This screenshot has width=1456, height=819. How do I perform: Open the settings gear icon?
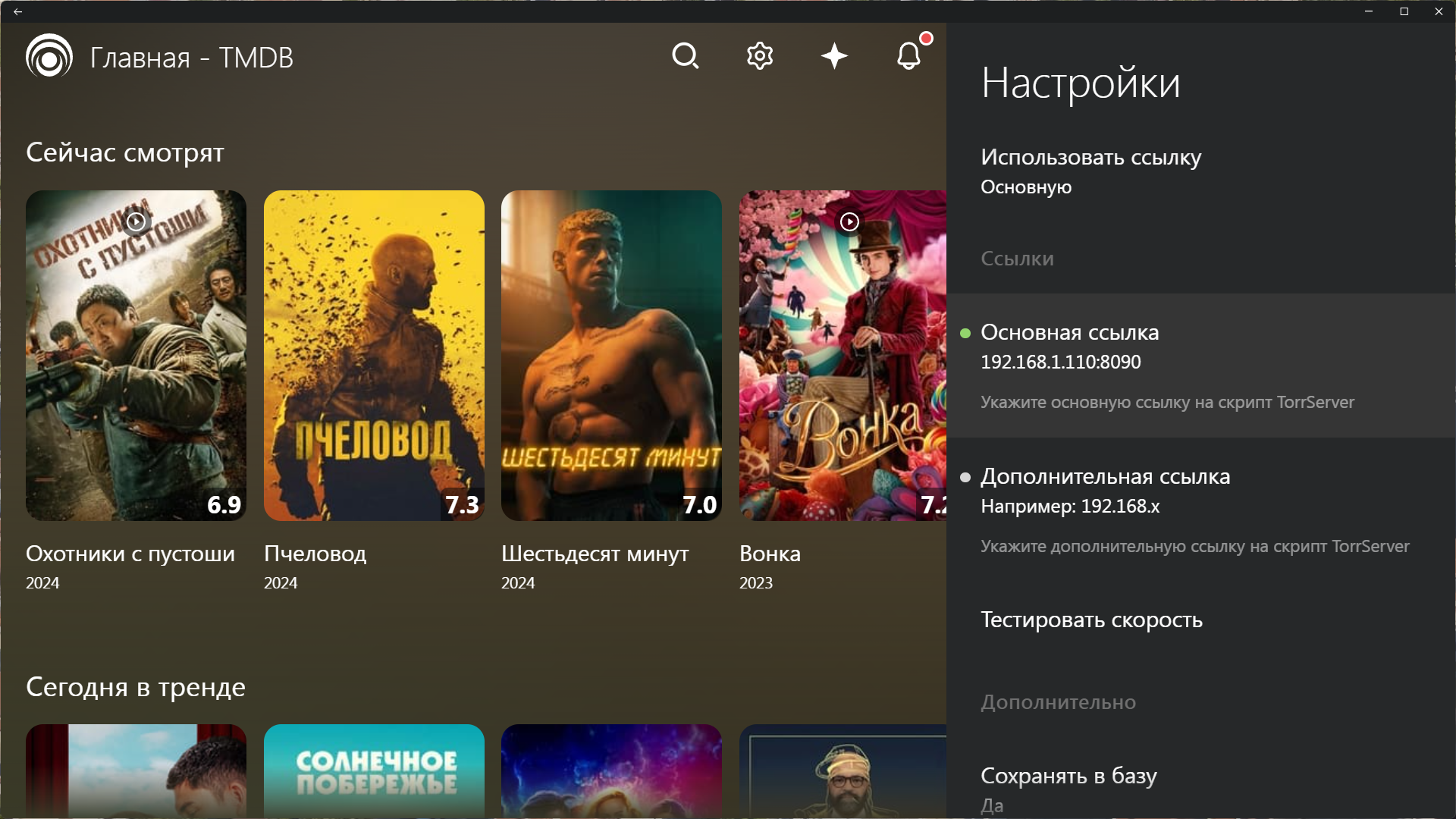pos(760,56)
